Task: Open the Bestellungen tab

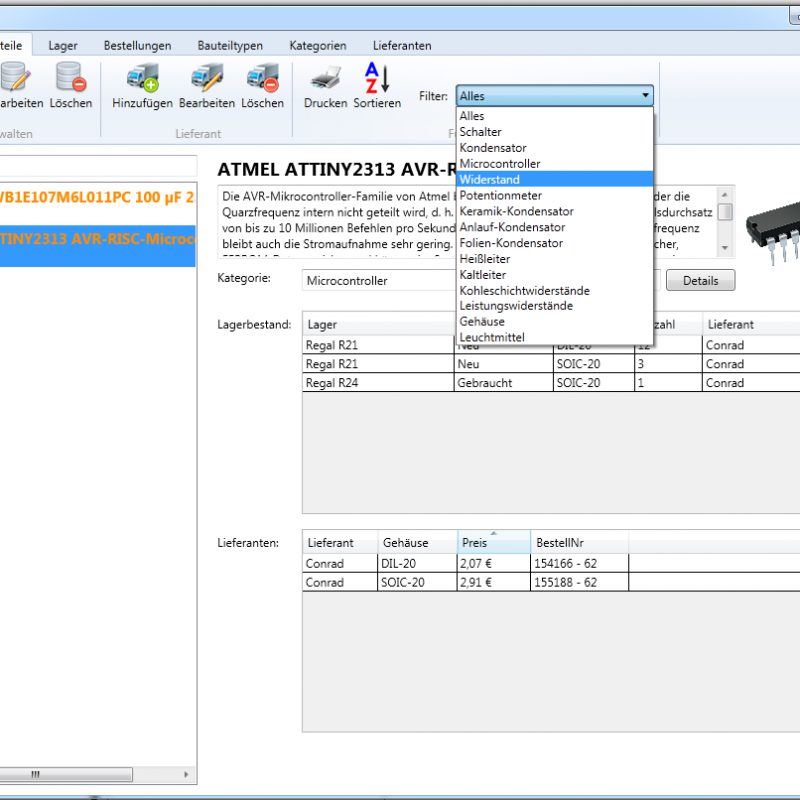Action: coord(137,45)
